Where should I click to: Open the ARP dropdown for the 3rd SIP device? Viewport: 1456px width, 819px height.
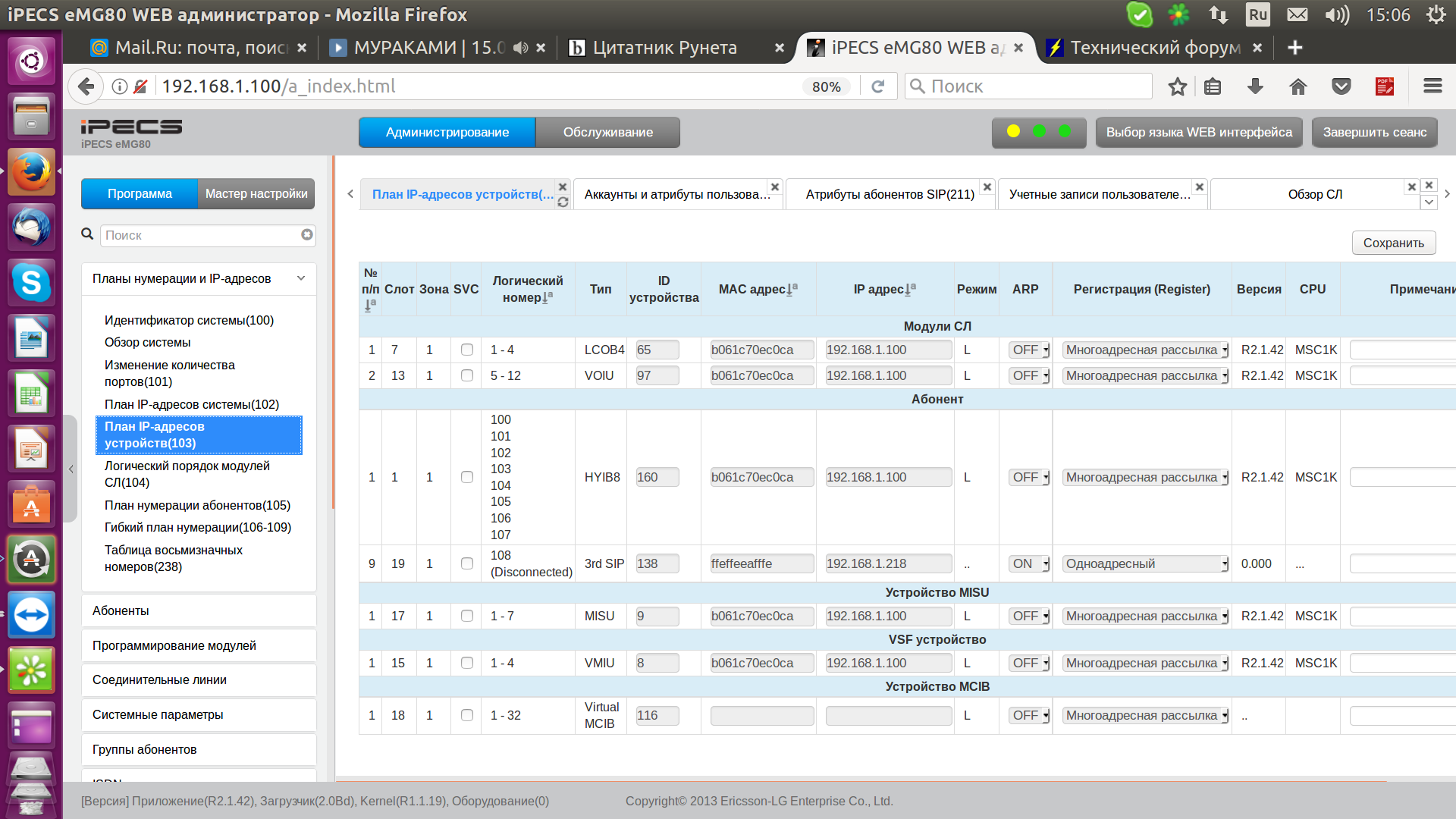(x=1029, y=563)
